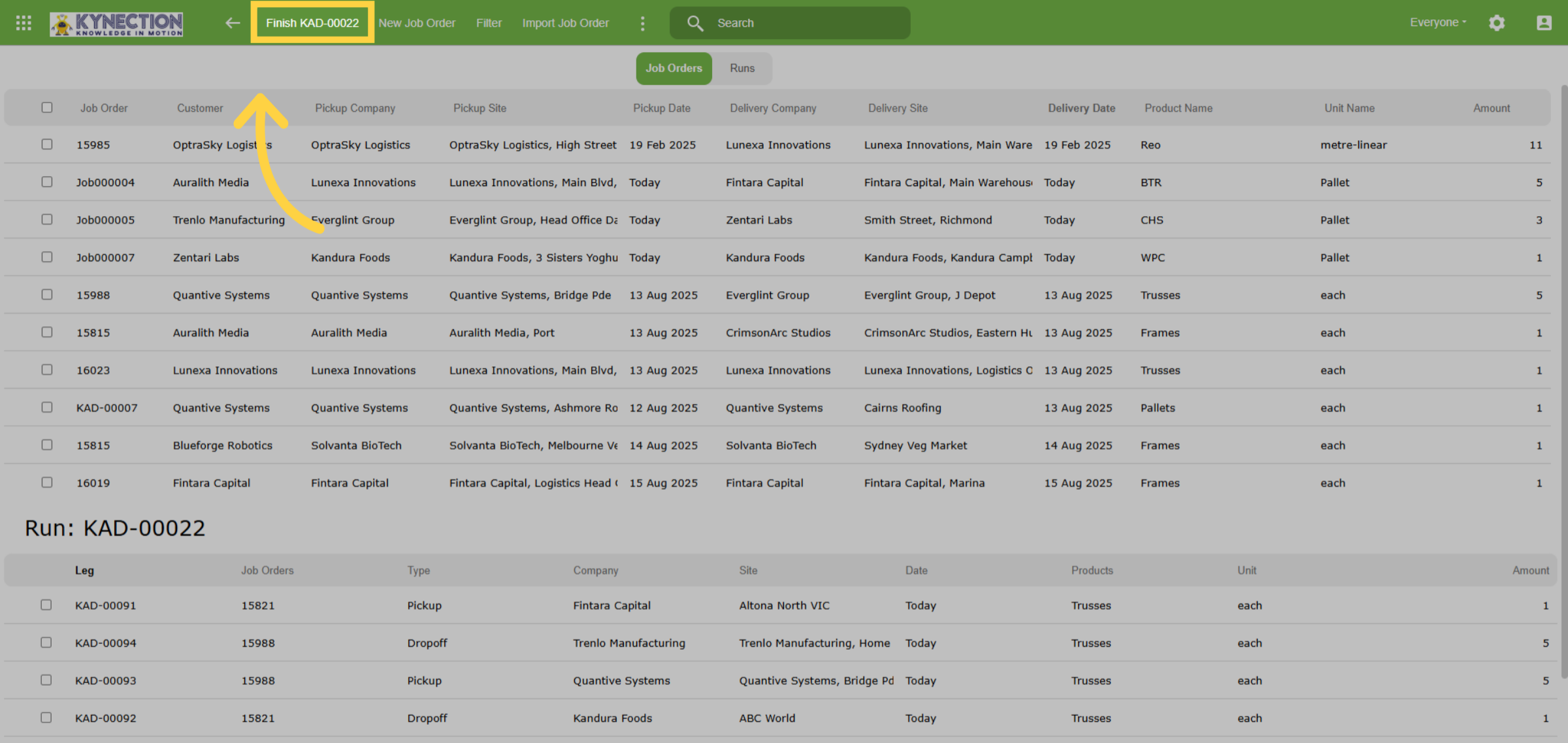
Task: Open the user account profile icon
Action: tap(1544, 23)
